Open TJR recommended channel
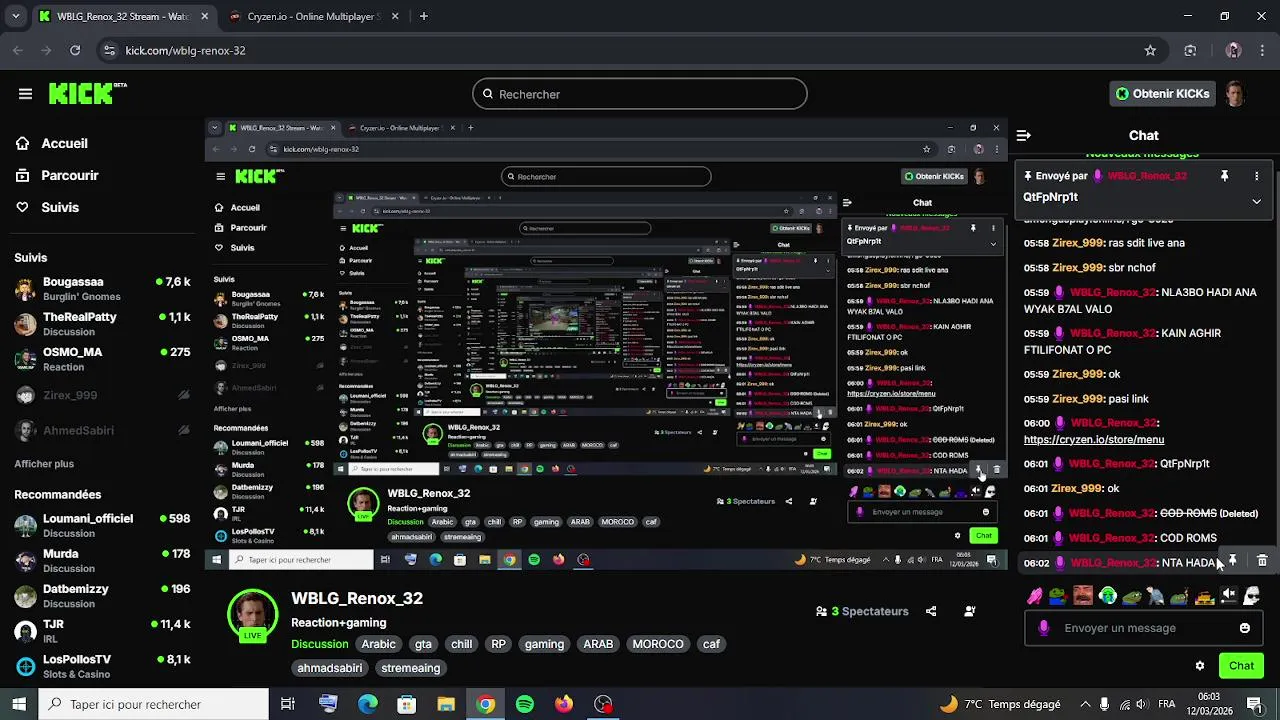 point(102,630)
